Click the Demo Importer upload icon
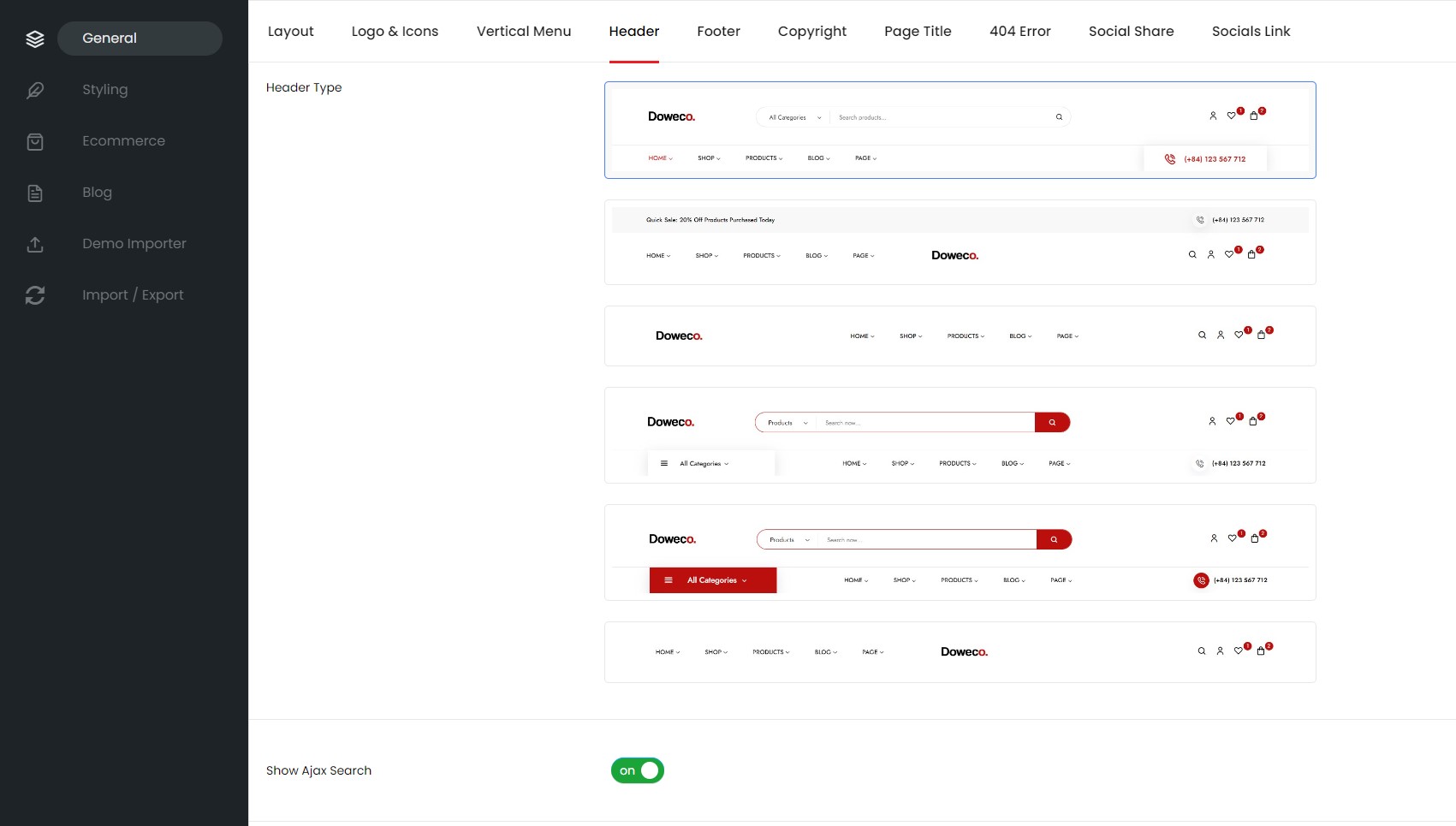This screenshot has width=1456, height=826. 35,244
